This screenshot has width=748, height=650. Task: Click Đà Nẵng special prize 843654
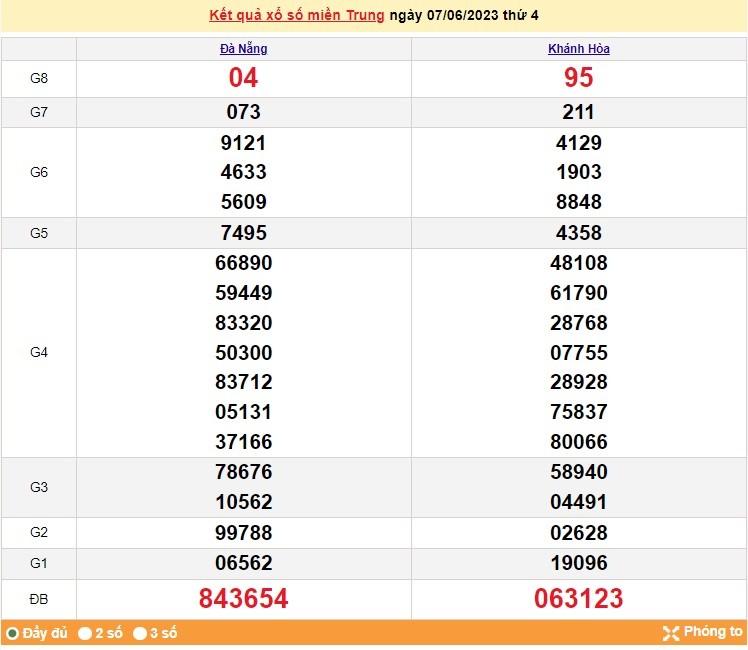pos(243,598)
